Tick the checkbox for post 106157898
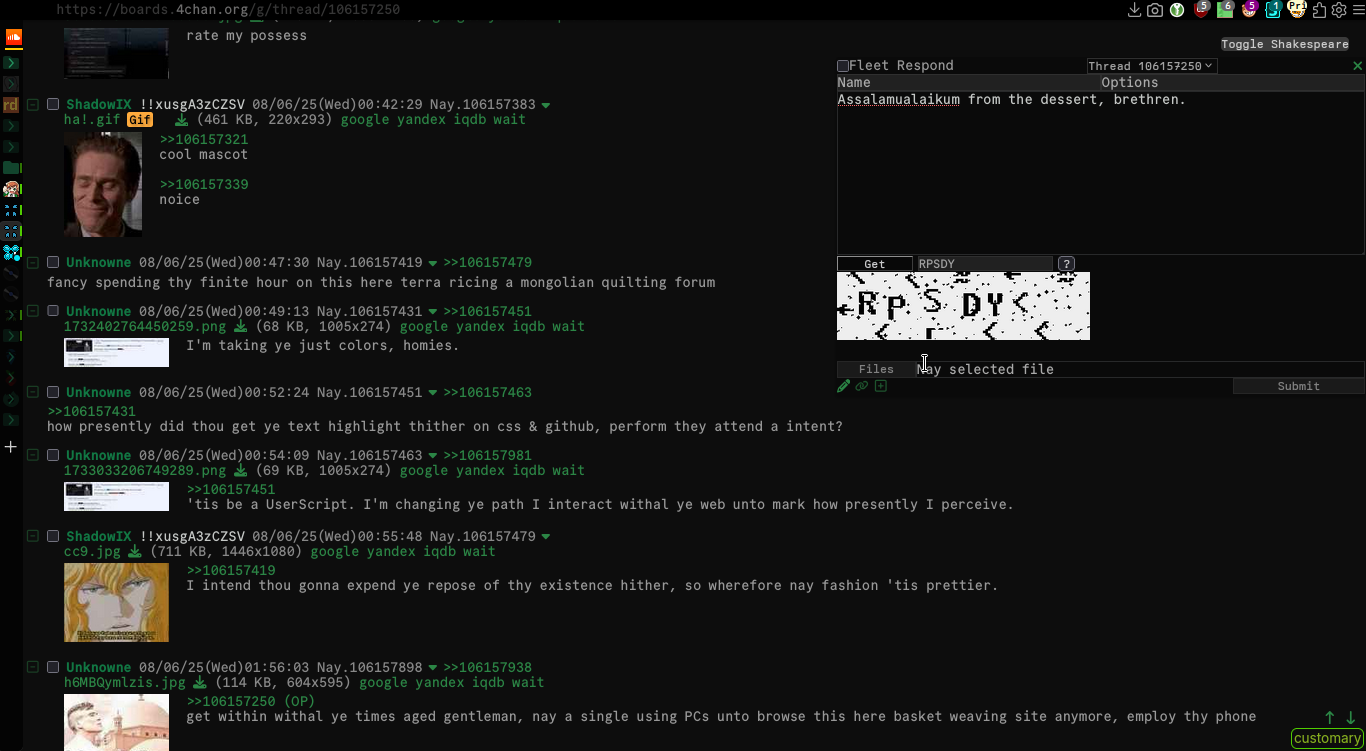 coord(53,668)
